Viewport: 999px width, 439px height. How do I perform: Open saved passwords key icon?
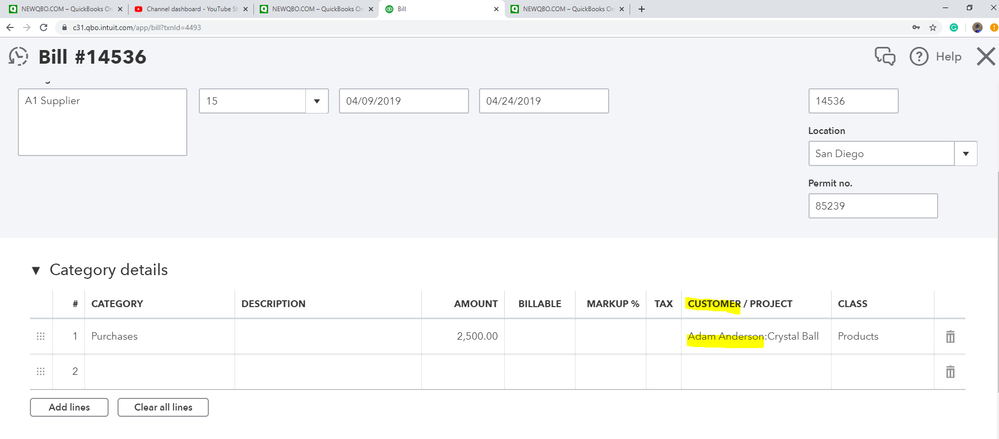coord(916,27)
